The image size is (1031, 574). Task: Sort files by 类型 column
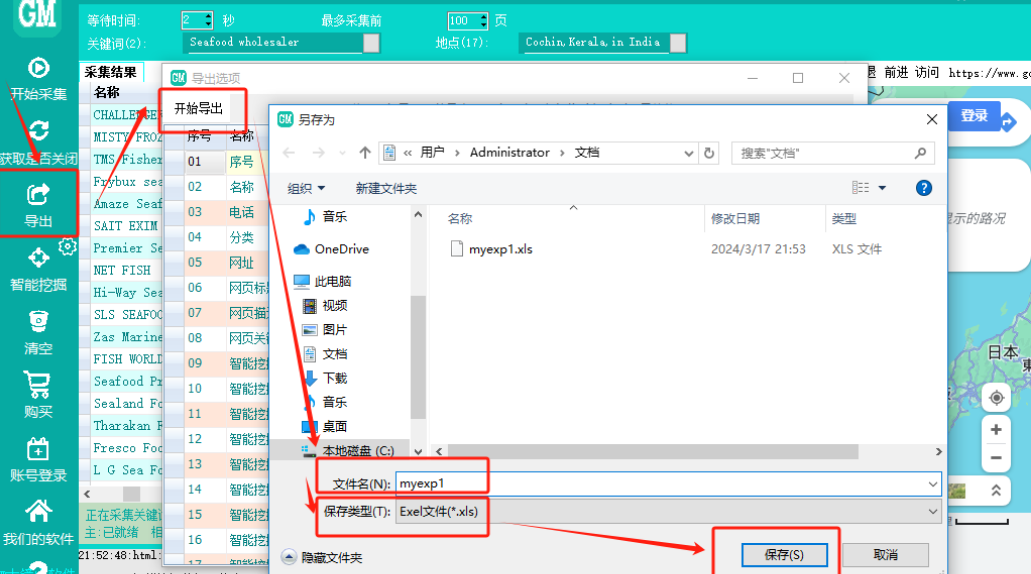point(844,218)
